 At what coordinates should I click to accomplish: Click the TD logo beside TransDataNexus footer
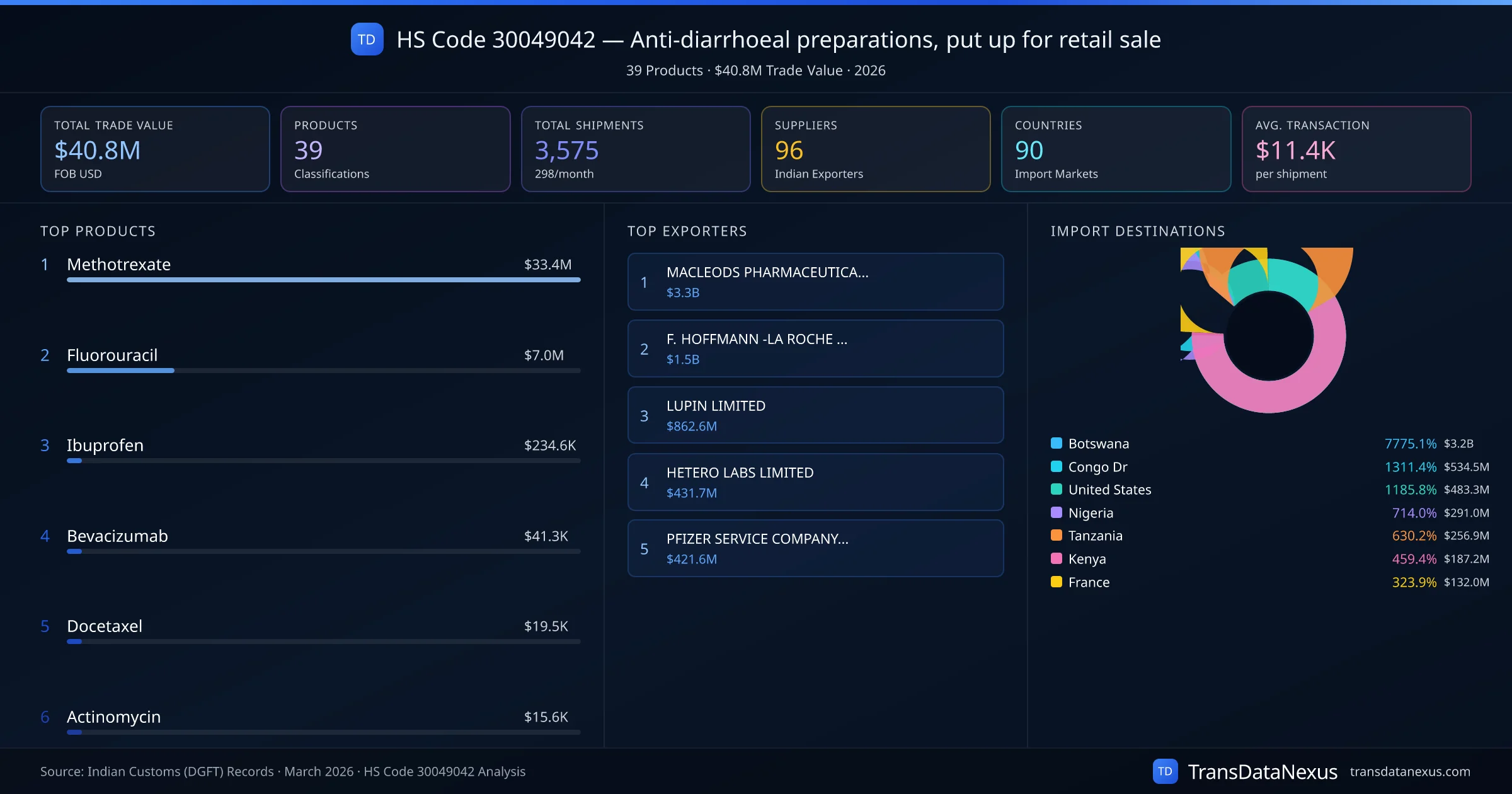1165,771
